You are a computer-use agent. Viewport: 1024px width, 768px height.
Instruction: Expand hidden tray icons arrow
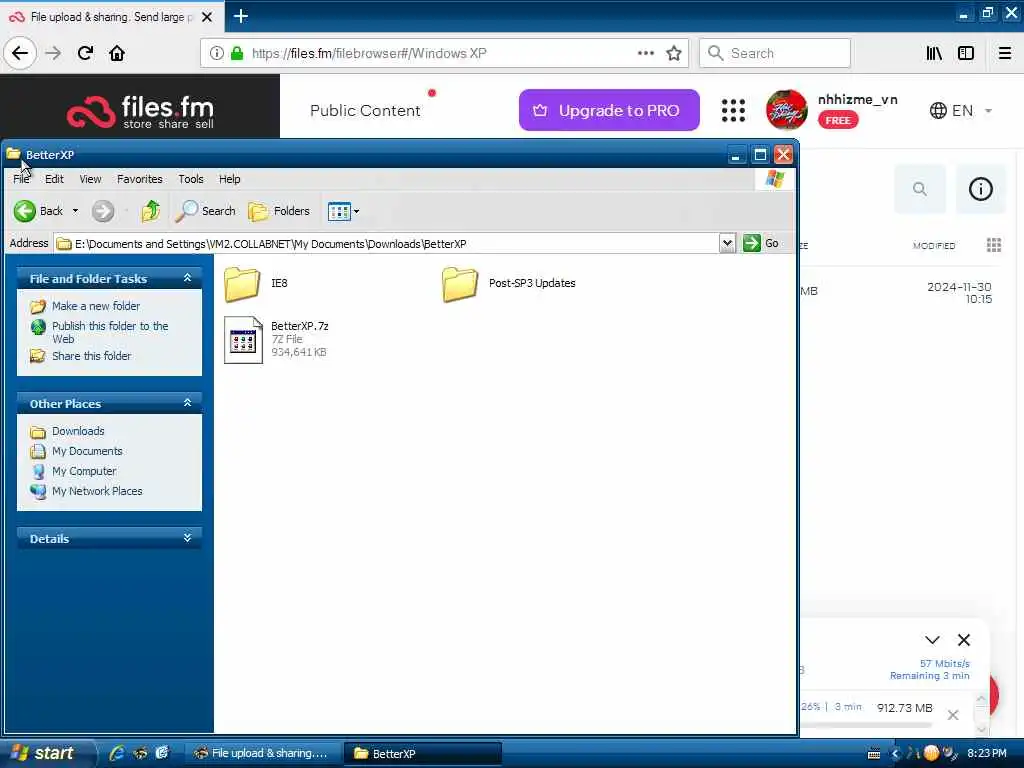tap(895, 754)
